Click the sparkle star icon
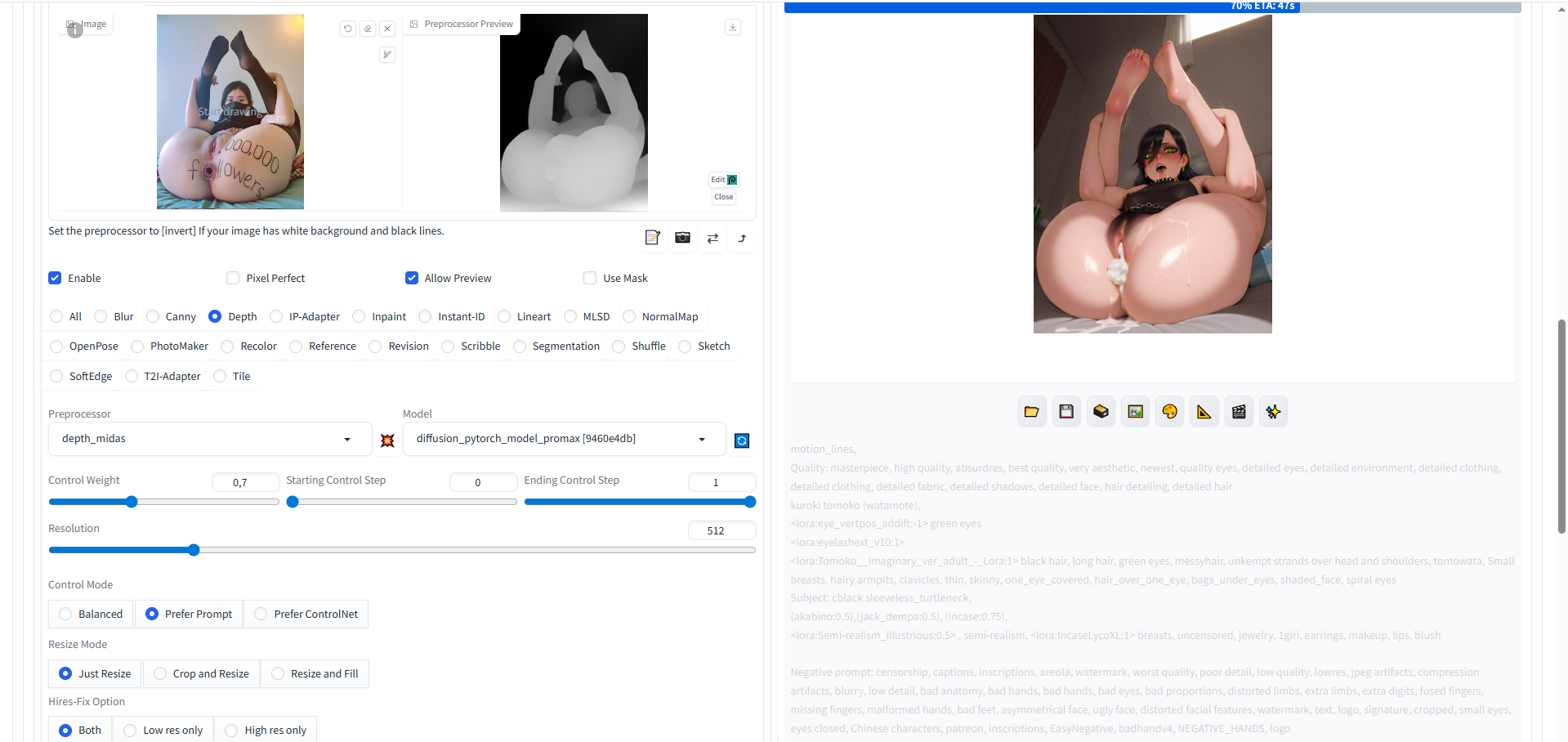Viewport: 1568px width, 742px height. point(1273,412)
